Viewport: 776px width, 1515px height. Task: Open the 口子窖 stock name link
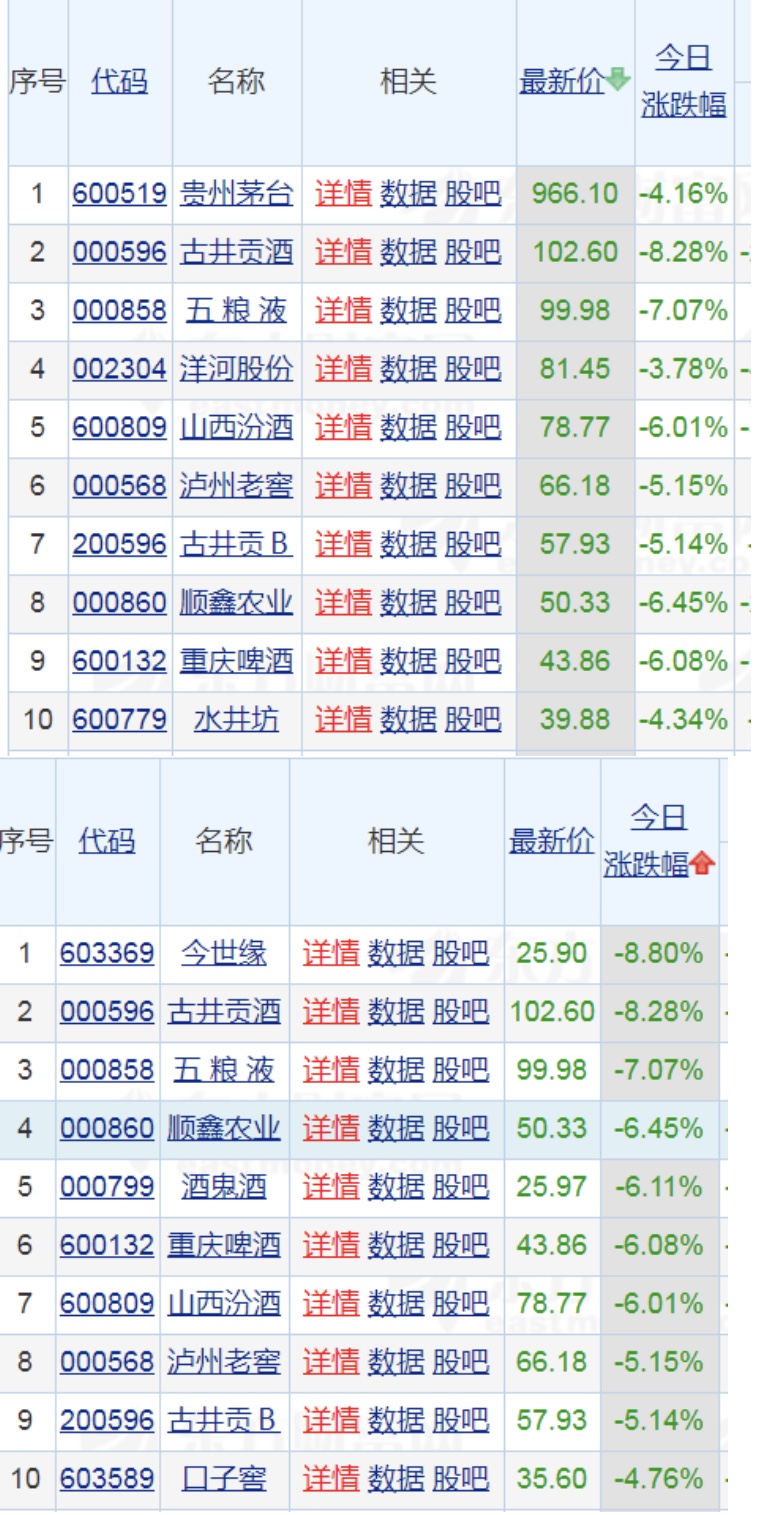[224, 1478]
